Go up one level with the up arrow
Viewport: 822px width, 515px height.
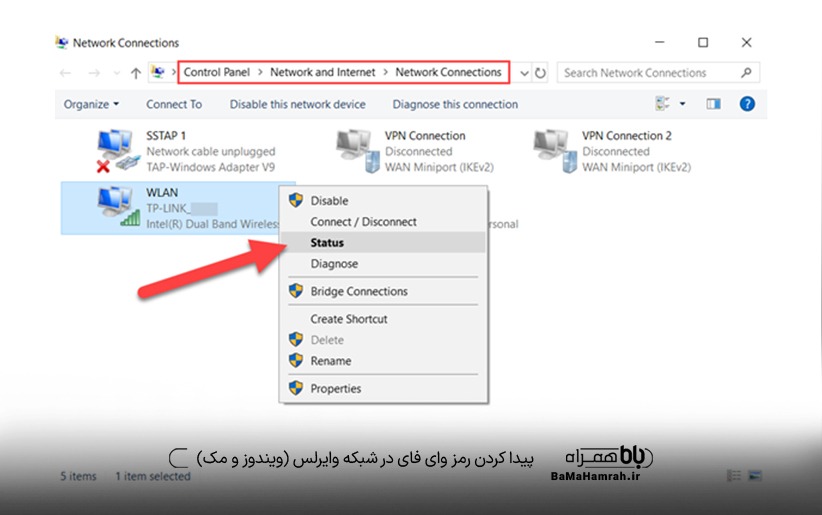136,73
